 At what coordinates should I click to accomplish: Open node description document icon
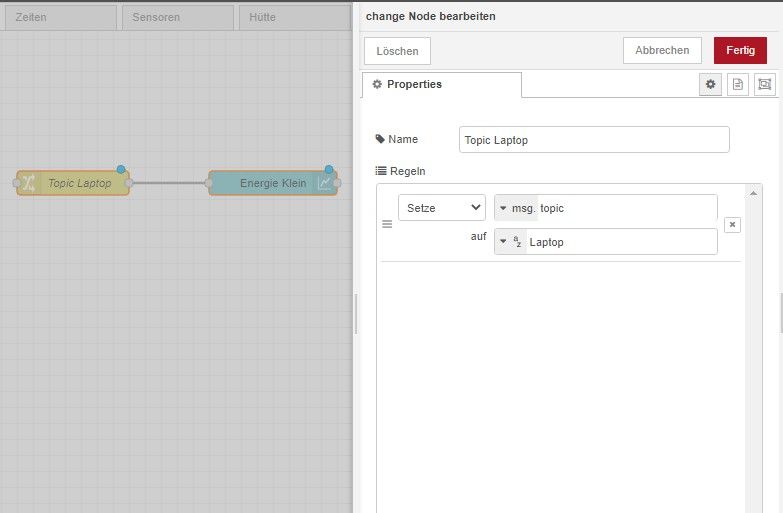tap(738, 84)
